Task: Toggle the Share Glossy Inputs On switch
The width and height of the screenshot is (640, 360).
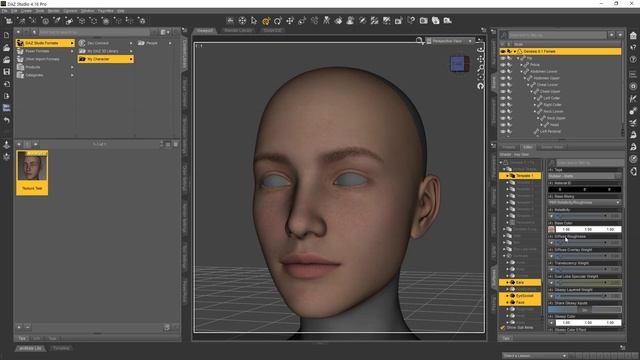Action: tap(584, 310)
